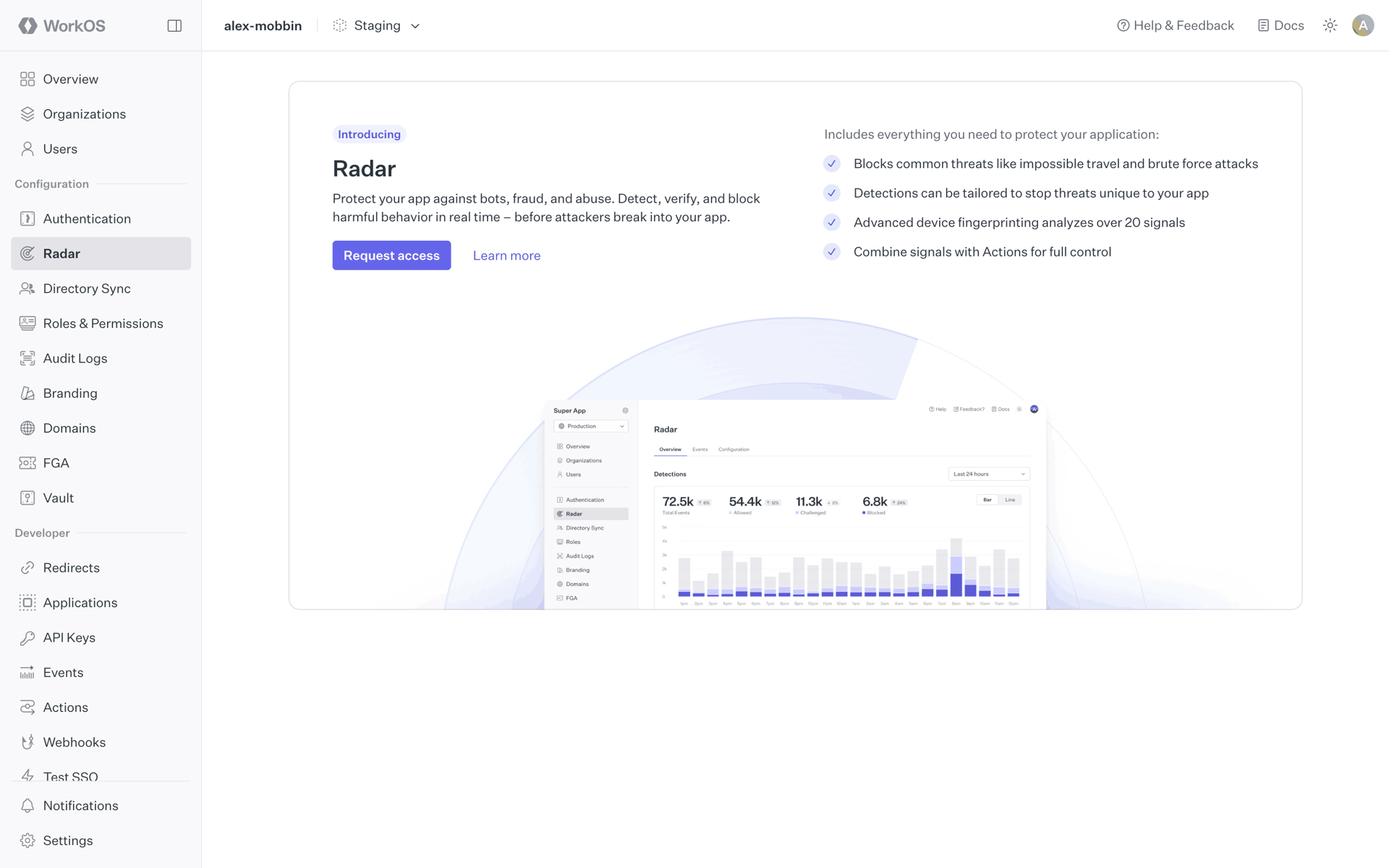Click the Webhooks icon

[27, 742]
